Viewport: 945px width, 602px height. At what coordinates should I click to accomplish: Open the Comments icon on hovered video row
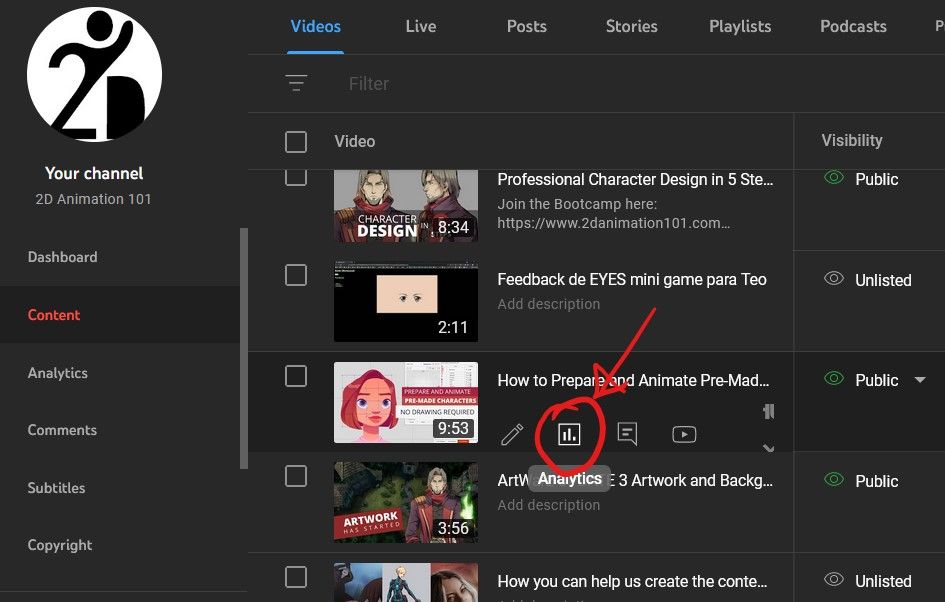pos(627,434)
